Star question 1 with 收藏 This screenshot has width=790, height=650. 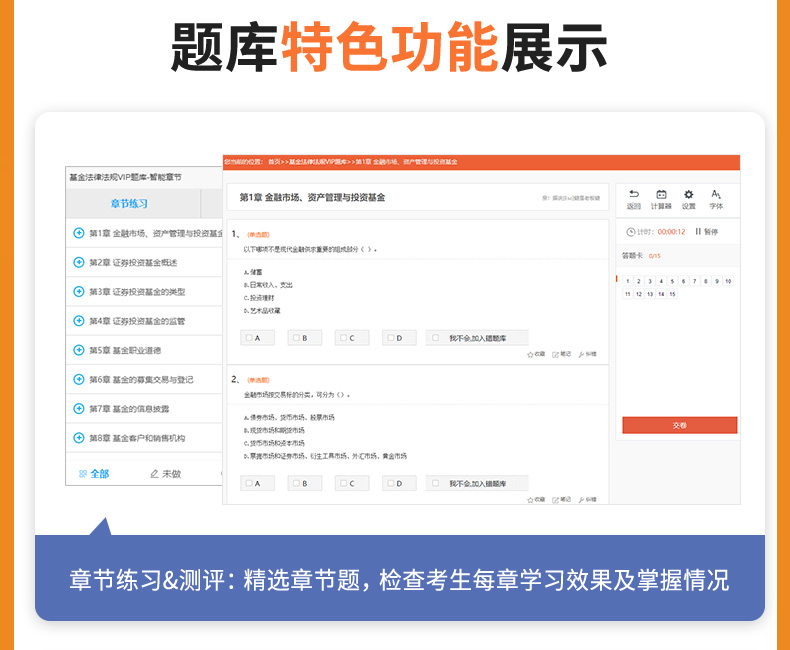point(536,354)
